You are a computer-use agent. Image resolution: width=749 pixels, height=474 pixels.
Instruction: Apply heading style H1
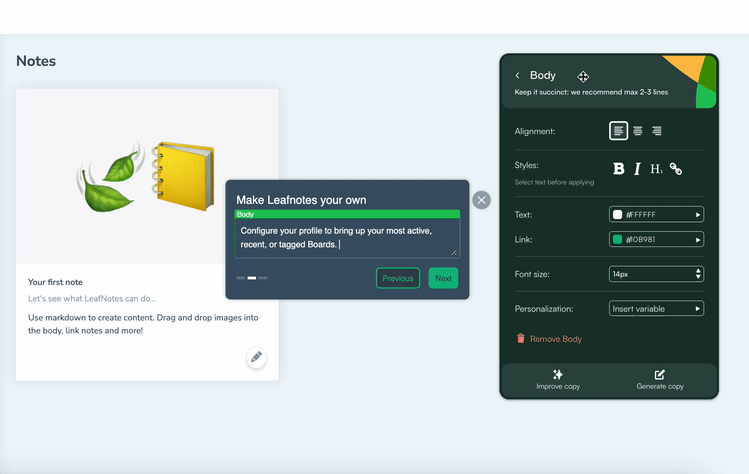point(656,169)
